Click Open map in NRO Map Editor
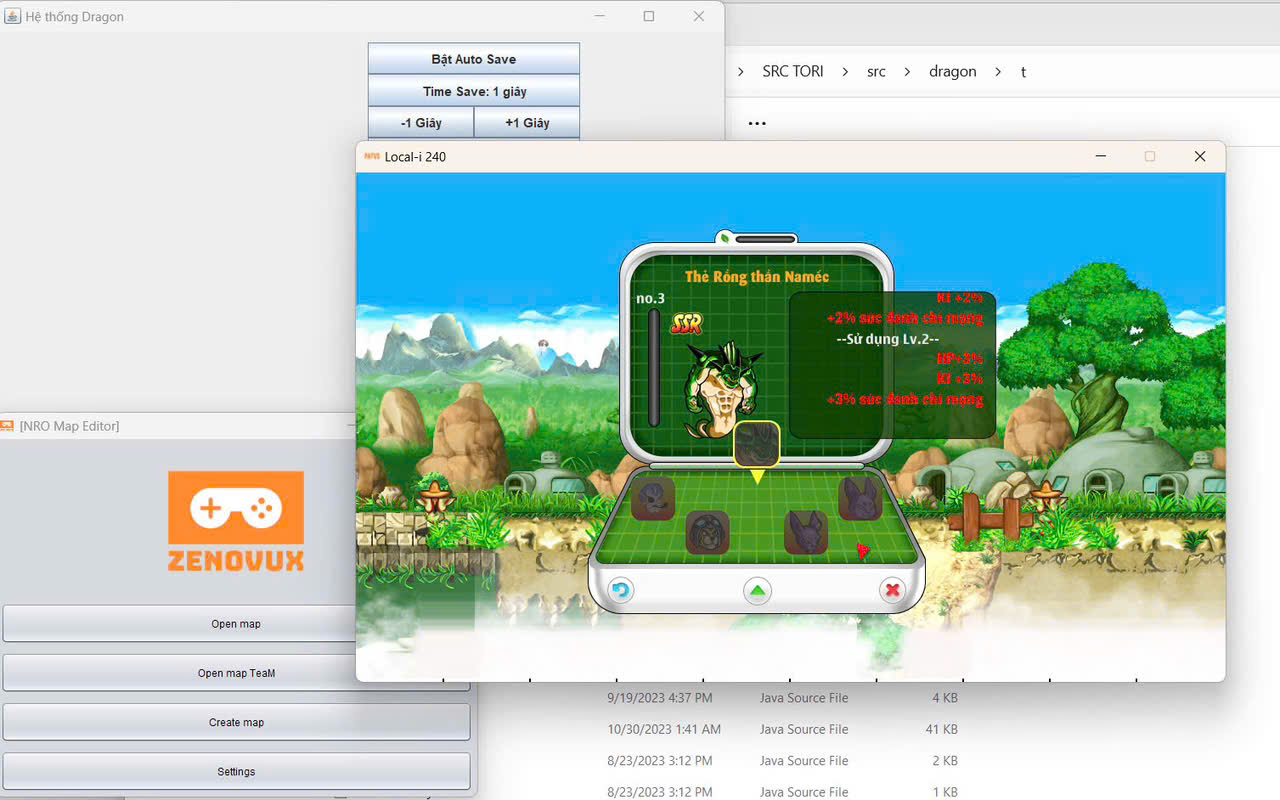Image resolution: width=1280 pixels, height=800 pixels. [236, 624]
